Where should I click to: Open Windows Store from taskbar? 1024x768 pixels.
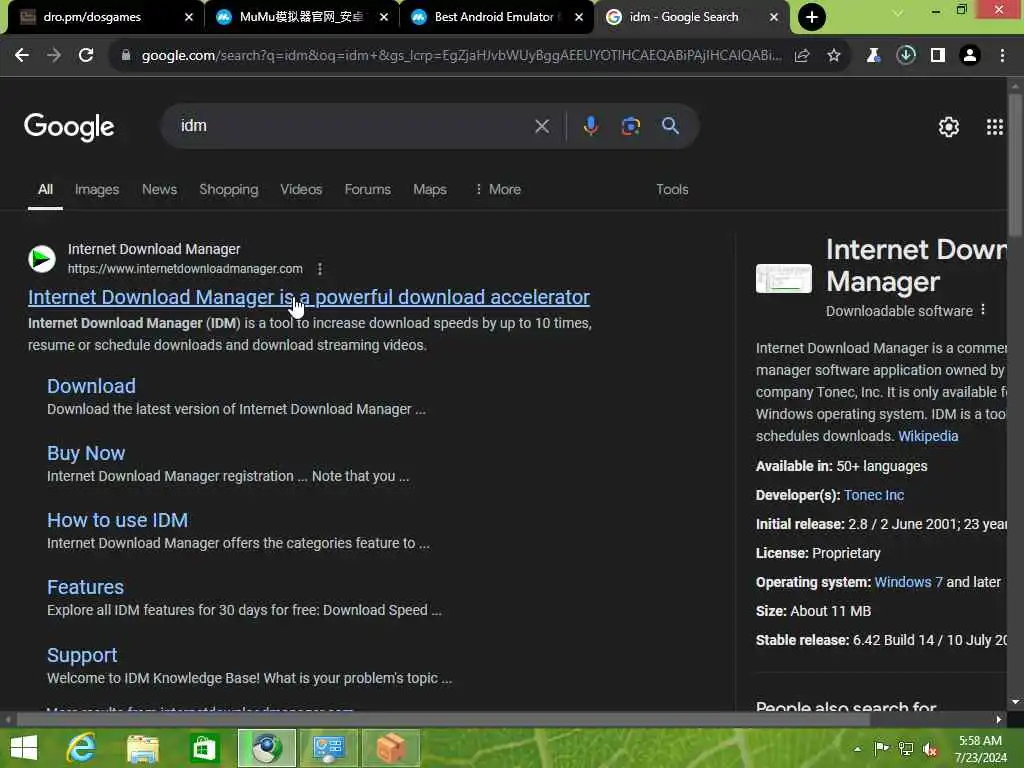click(204, 748)
